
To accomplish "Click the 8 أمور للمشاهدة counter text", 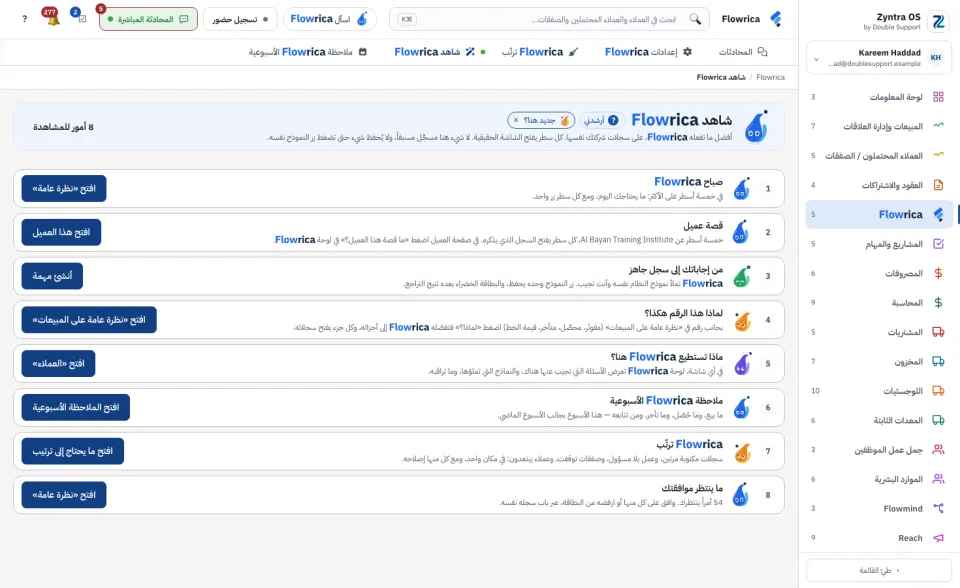I will [63, 127].
